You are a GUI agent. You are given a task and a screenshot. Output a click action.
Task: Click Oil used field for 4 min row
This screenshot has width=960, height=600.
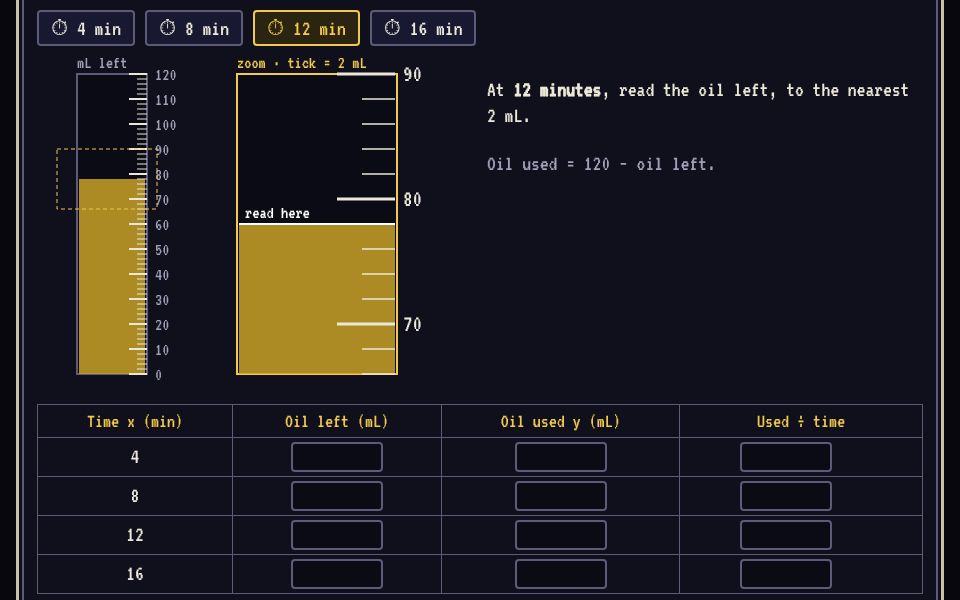point(561,457)
